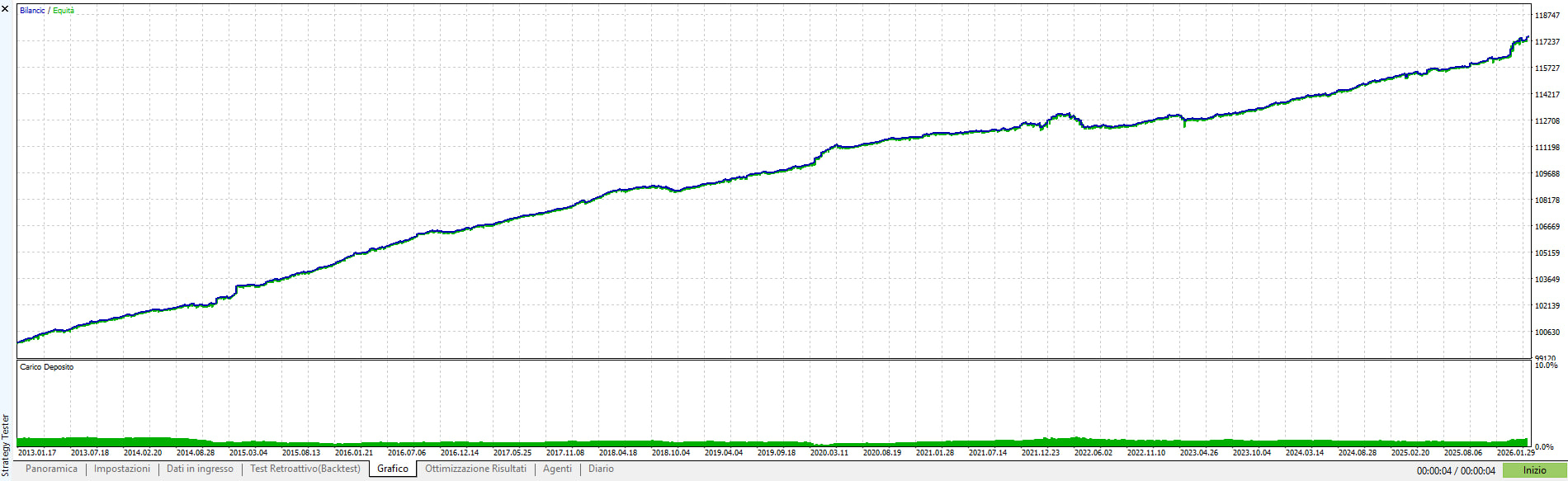Image resolution: width=1568 pixels, height=481 pixels.
Task: Click the 2025.08.06 date label
Action: coord(1463,452)
